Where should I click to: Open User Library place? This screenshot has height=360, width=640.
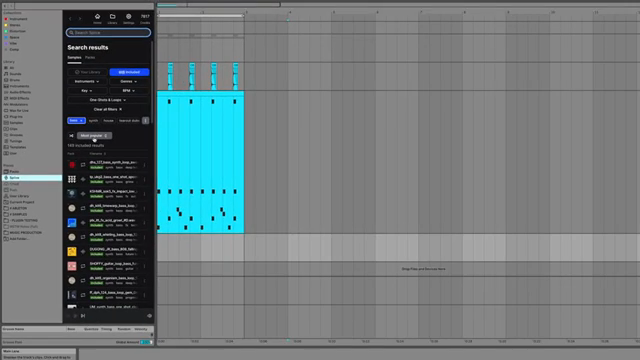tap(19, 196)
